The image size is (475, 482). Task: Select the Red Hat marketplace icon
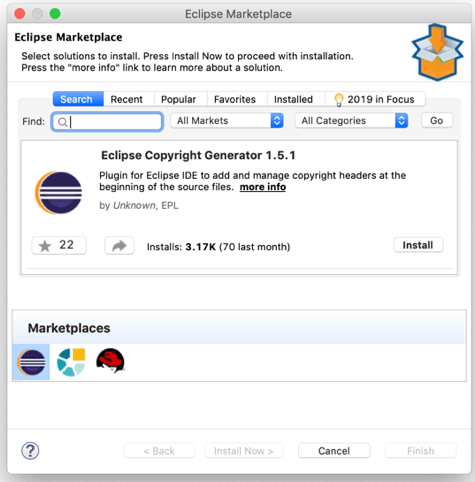(110, 361)
